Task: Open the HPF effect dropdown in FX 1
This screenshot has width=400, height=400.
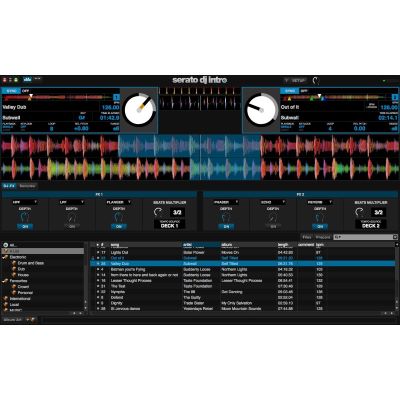Action: coord(24,202)
